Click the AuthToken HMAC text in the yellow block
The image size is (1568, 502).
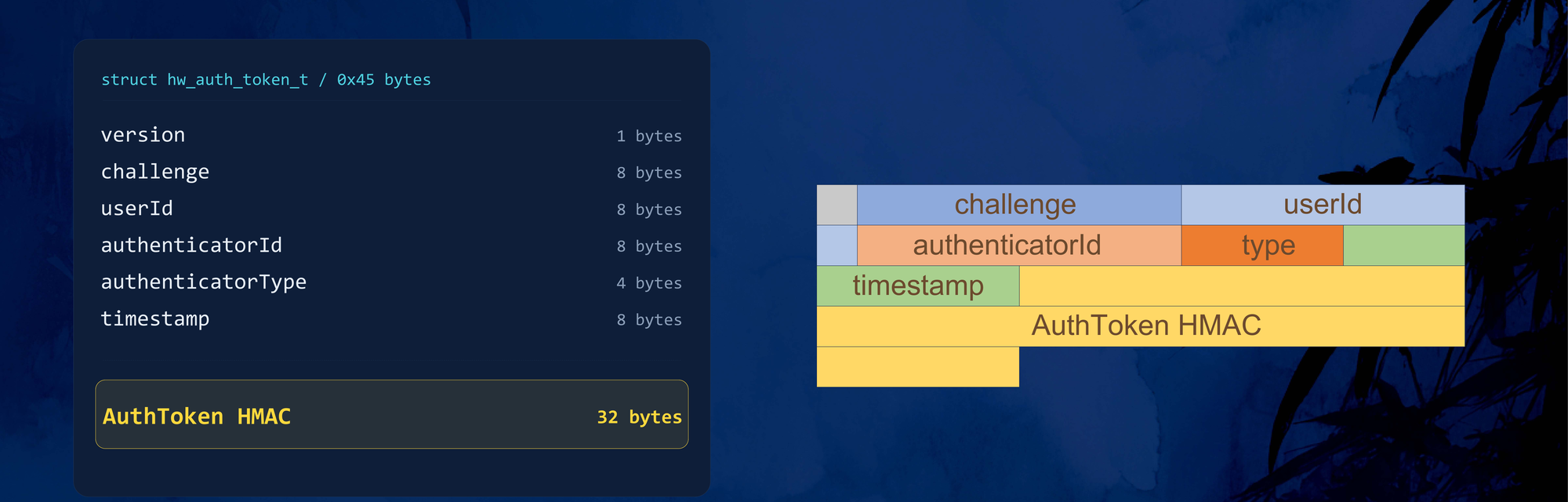(1146, 326)
